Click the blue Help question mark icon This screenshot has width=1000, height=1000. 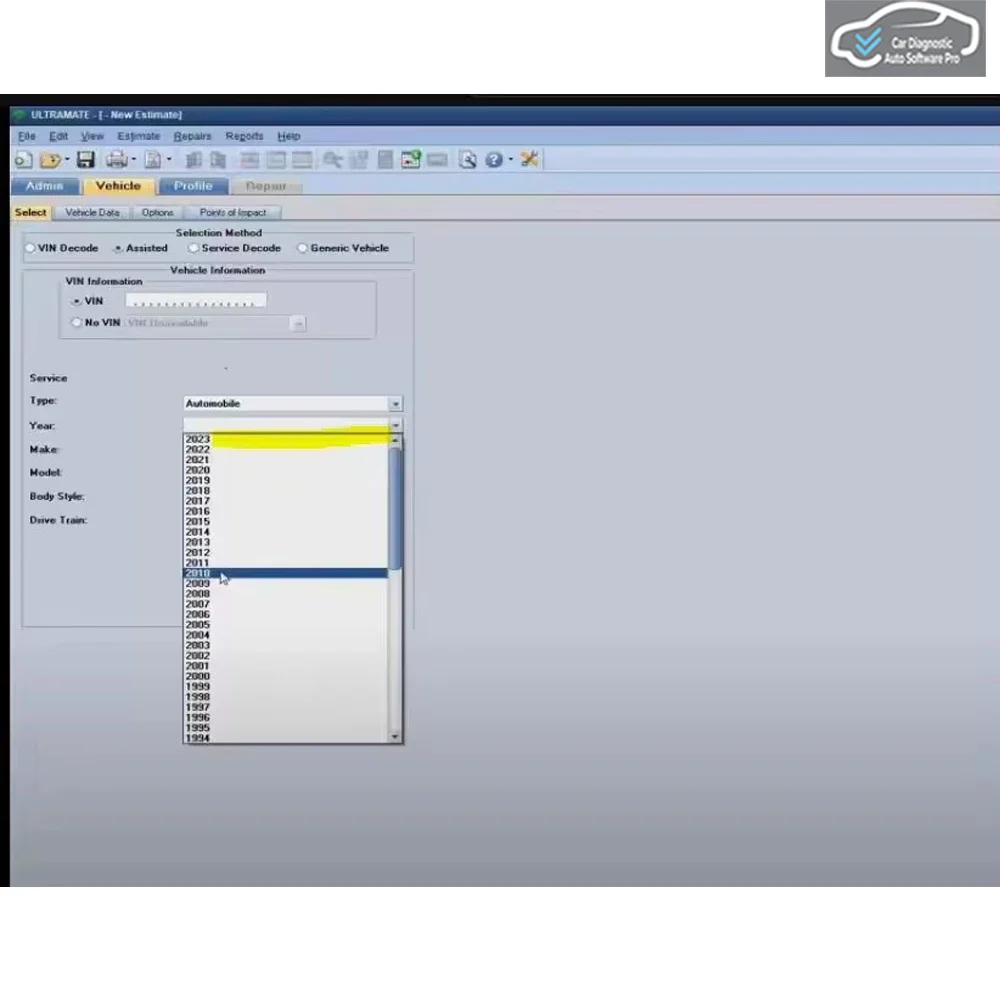(494, 159)
